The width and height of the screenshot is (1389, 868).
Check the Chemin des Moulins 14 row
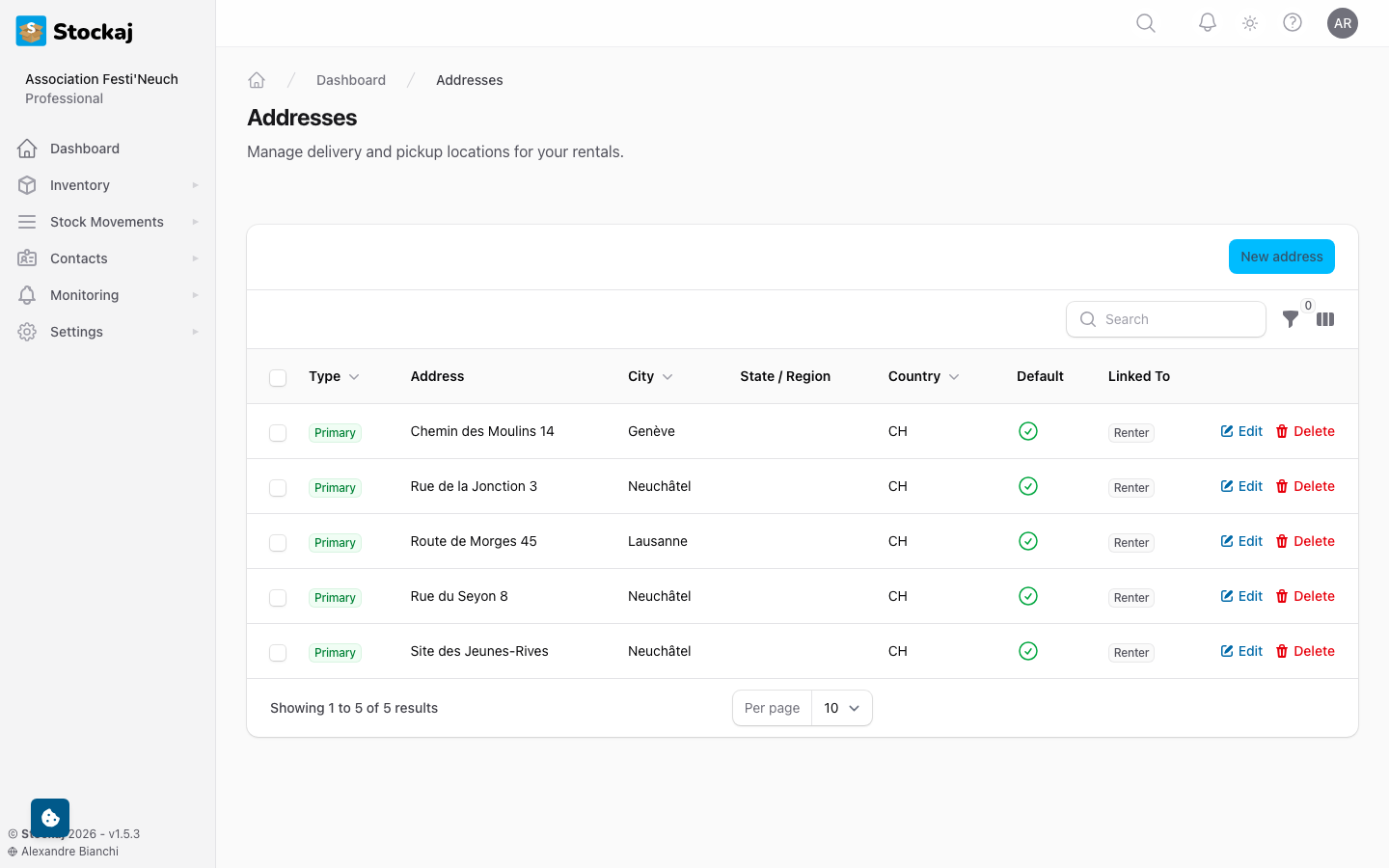[x=278, y=433]
